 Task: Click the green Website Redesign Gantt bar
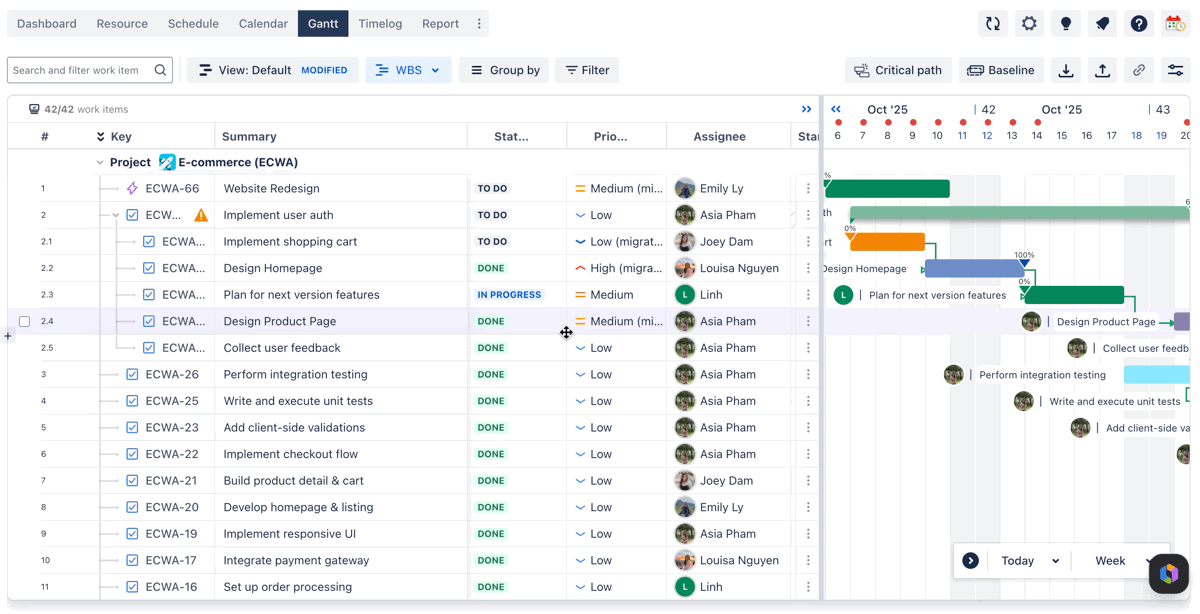click(x=887, y=188)
